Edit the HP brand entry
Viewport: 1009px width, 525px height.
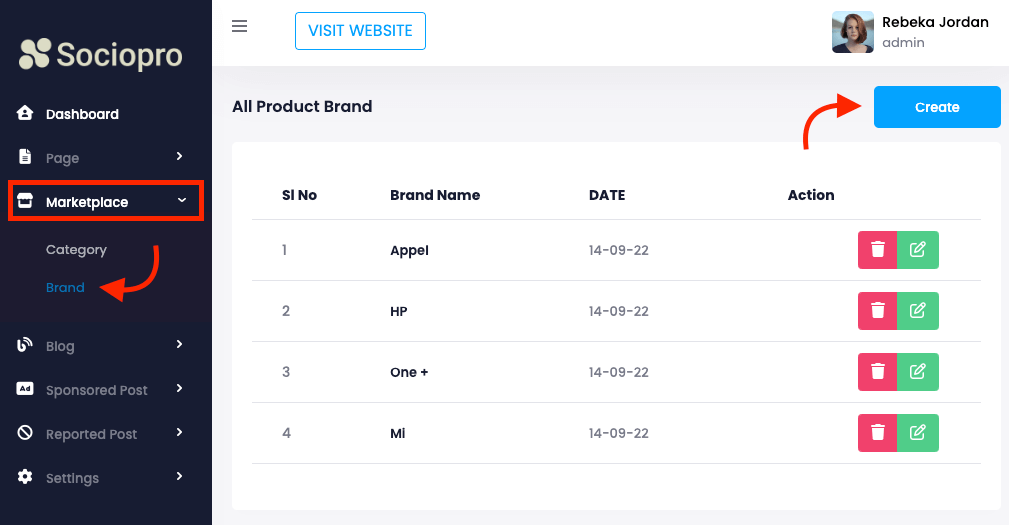[x=918, y=311]
